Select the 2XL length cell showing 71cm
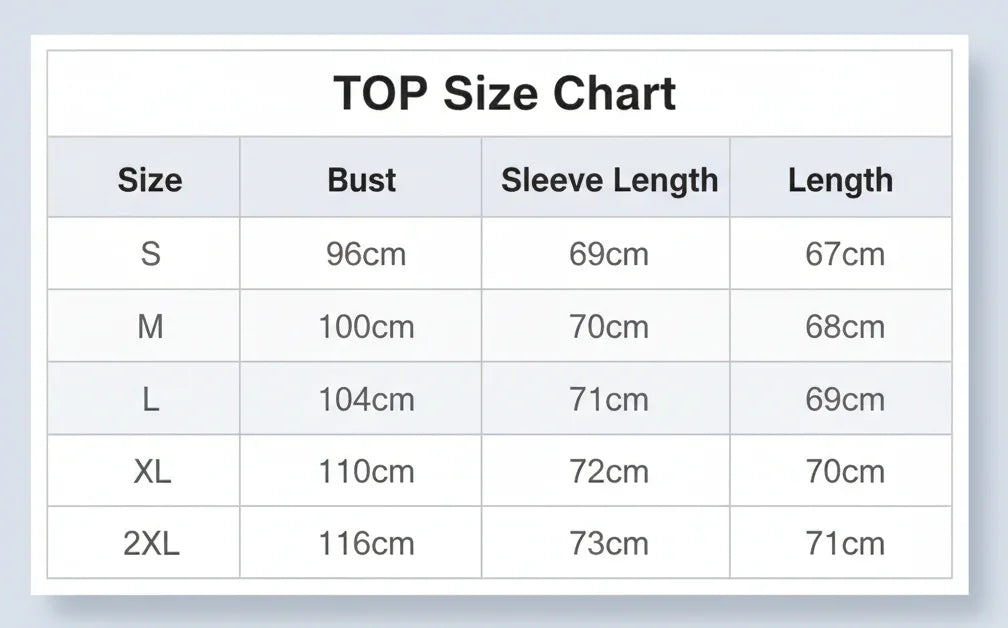Viewport: 1008px width, 628px height. [x=845, y=544]
